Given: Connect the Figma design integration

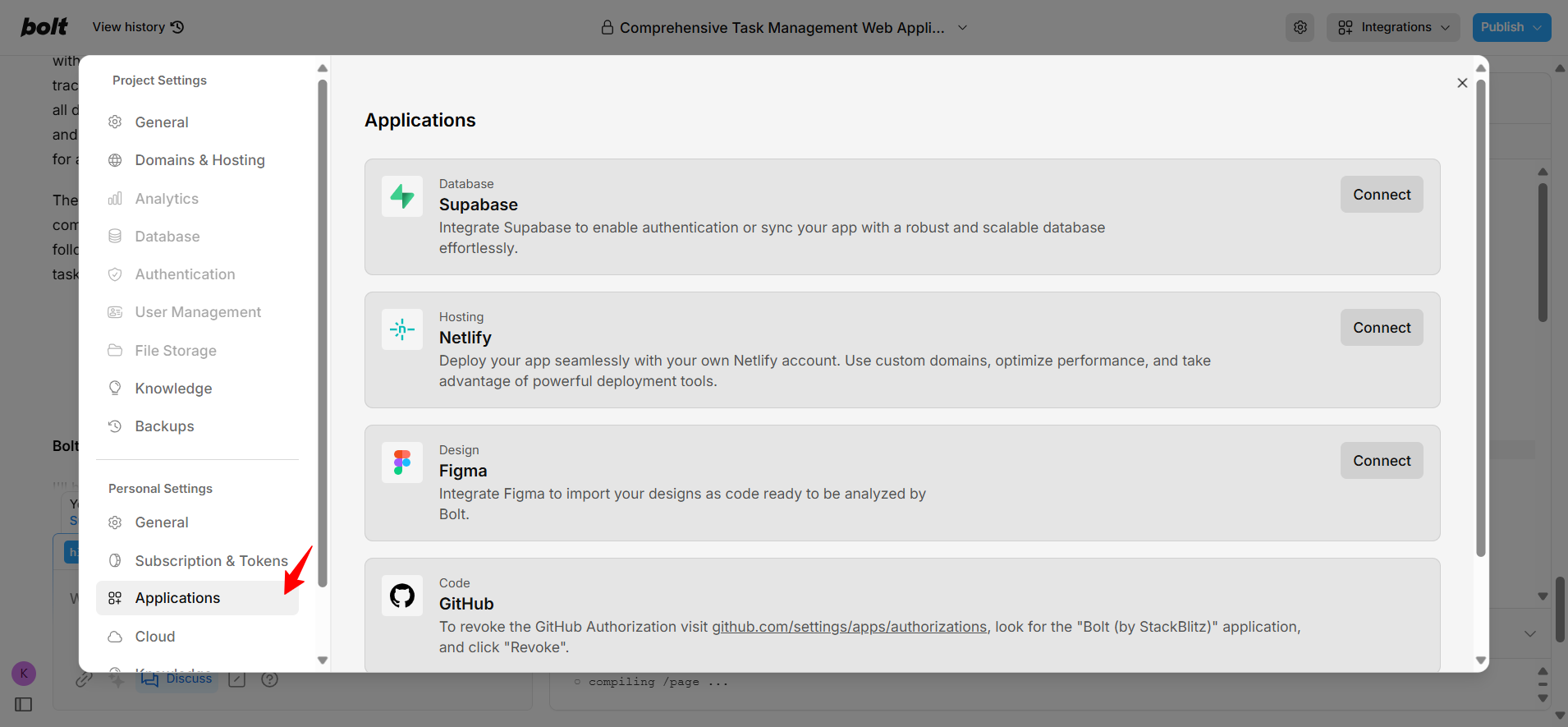Looking at the screenshot, I should [1382, 461].
